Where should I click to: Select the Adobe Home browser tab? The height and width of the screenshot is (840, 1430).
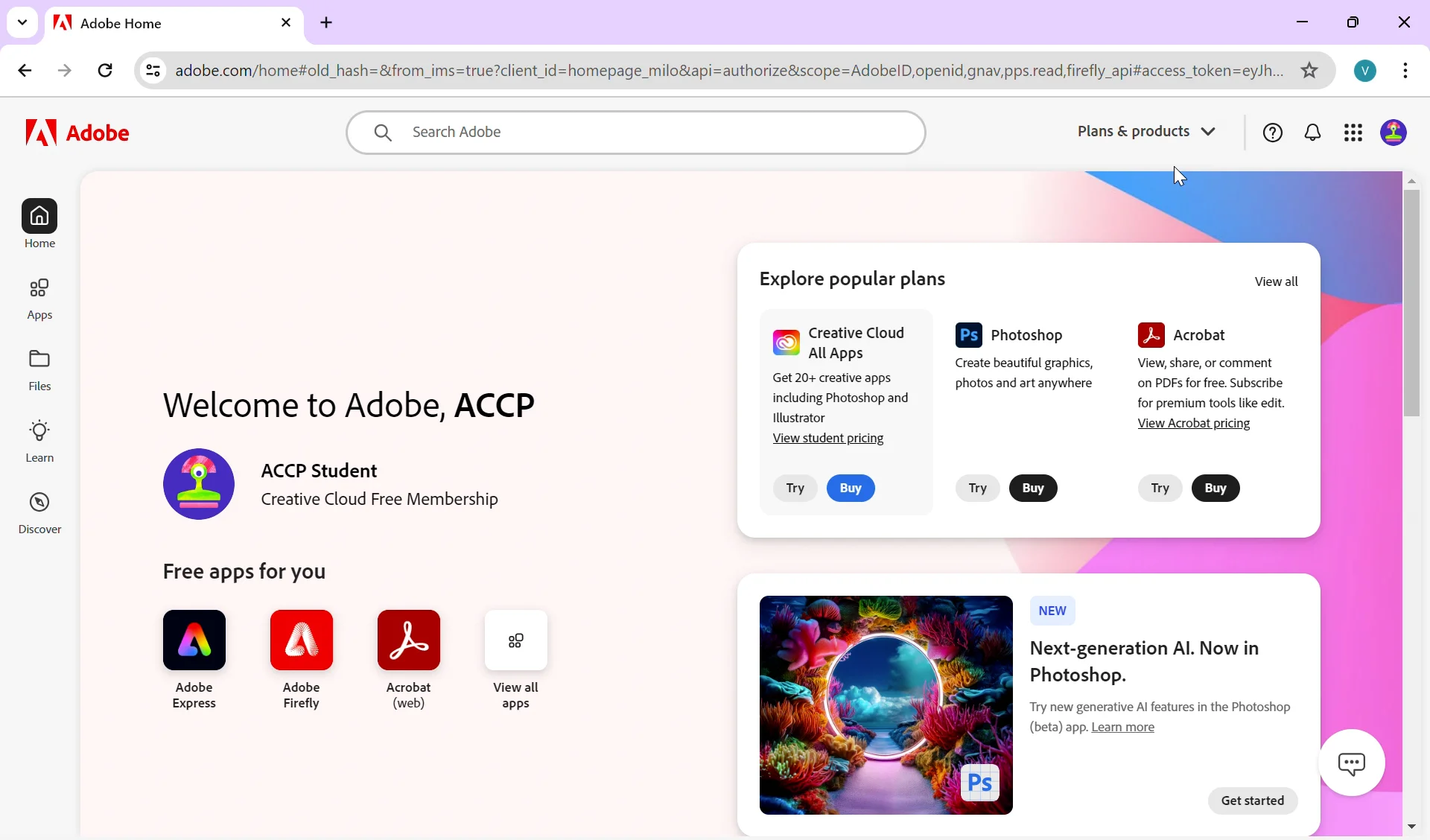click(x=174, y=24)
